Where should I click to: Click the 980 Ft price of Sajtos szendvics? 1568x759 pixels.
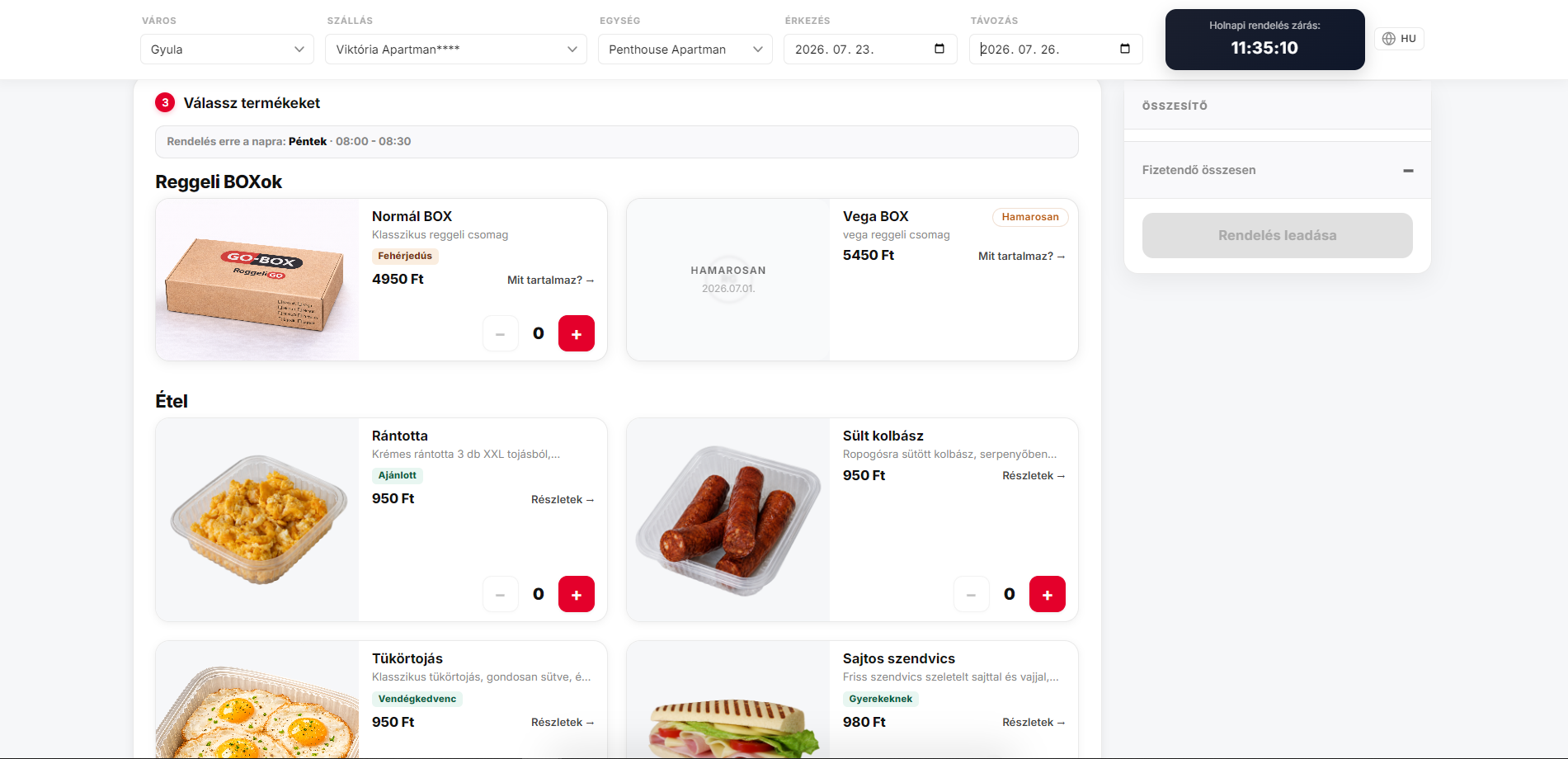coord(864,723)
